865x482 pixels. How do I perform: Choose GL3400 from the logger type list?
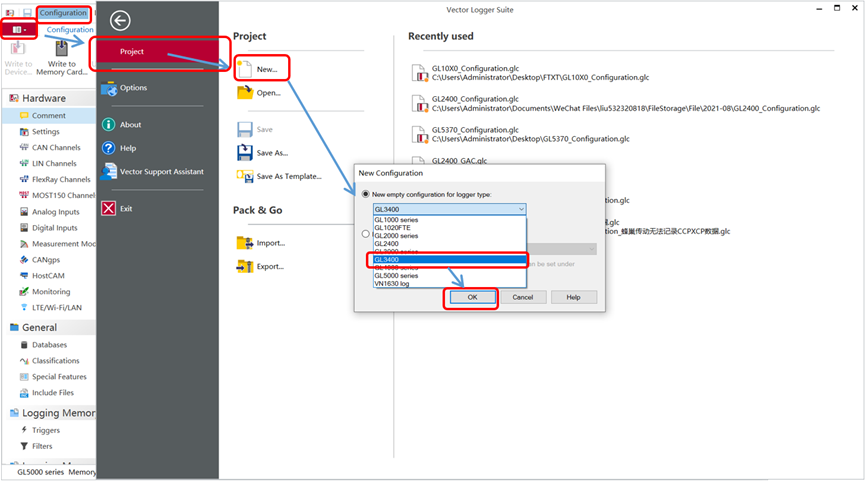(x=447, y=260)
